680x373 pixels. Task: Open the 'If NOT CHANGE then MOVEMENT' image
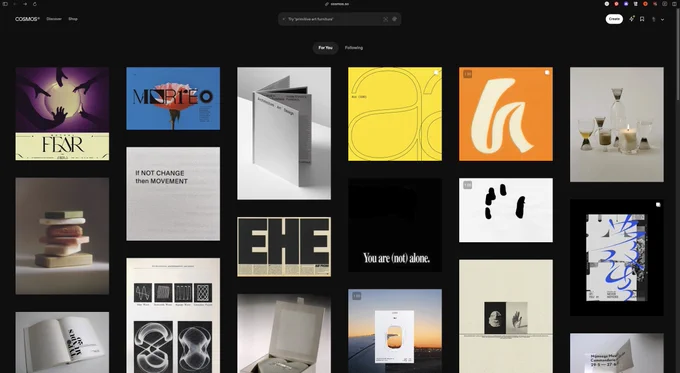173,194
